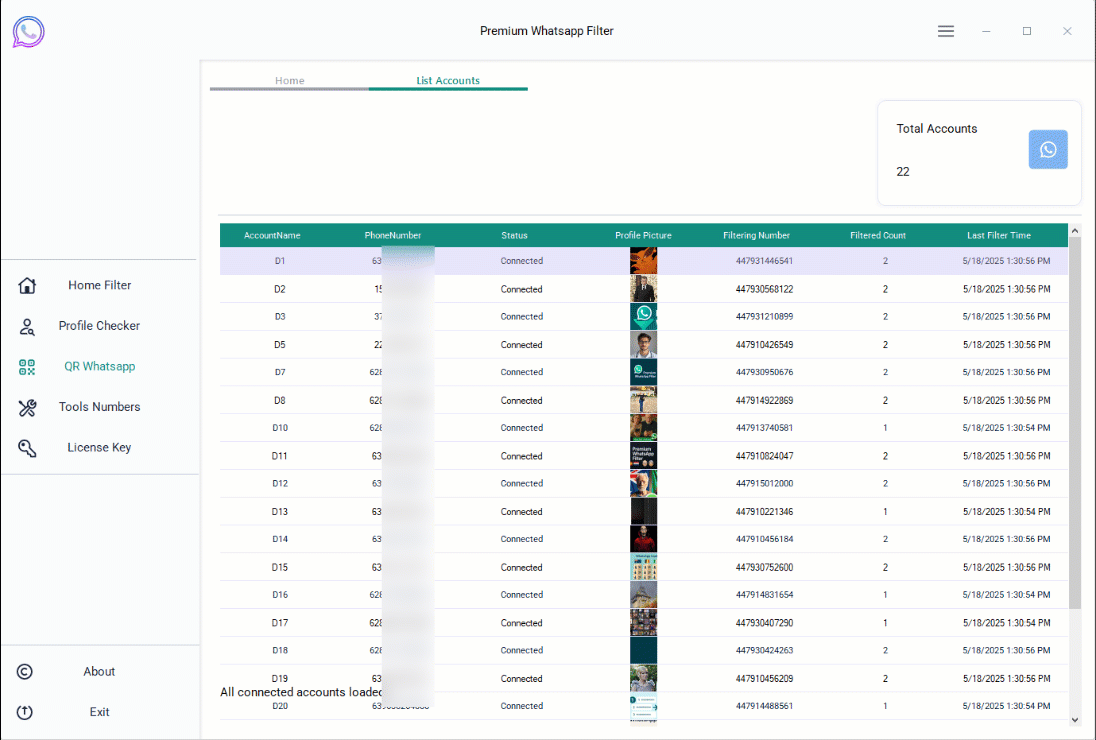Click the About copyright icon

(24, 672)
